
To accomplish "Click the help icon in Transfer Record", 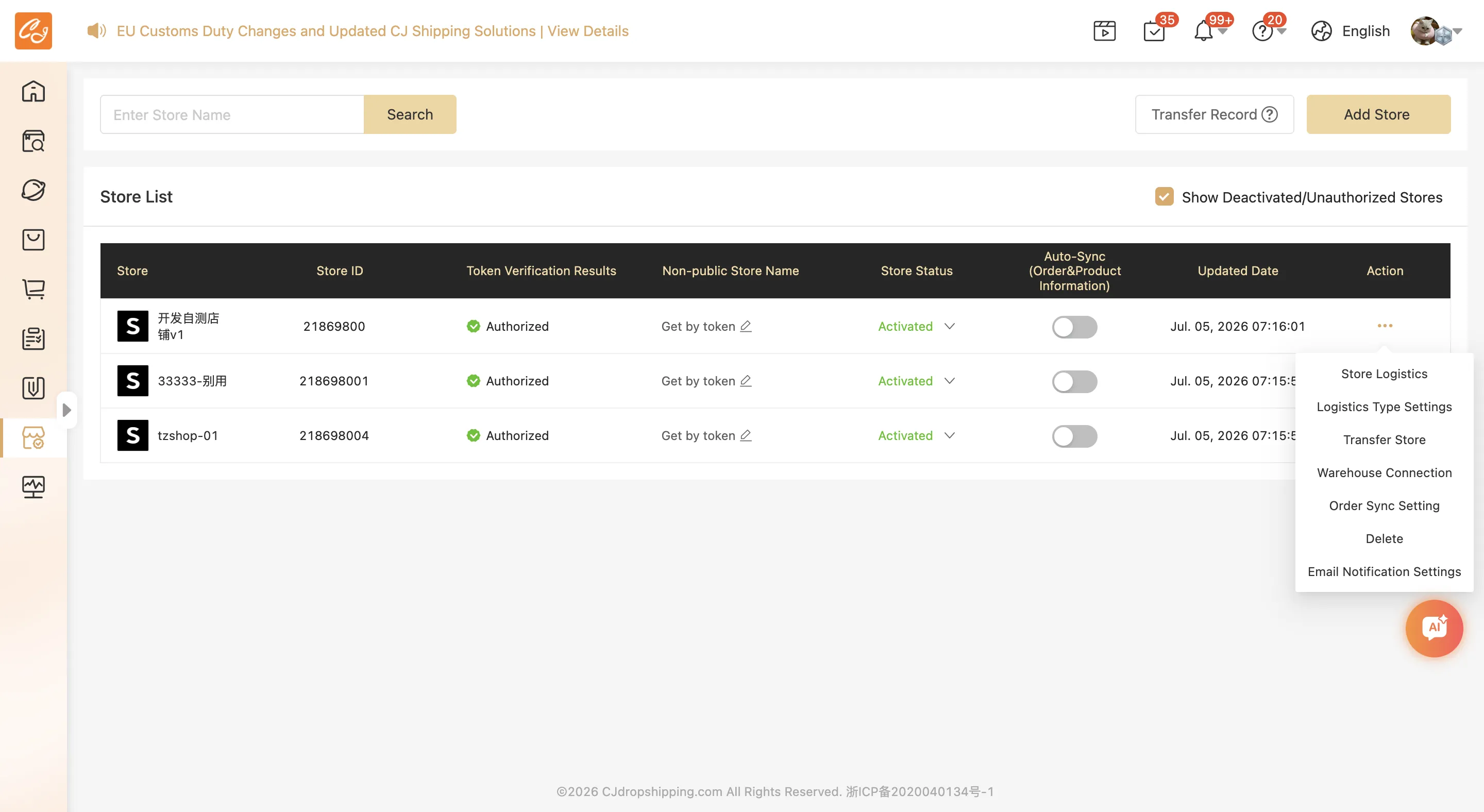I will click(1270, 114).
